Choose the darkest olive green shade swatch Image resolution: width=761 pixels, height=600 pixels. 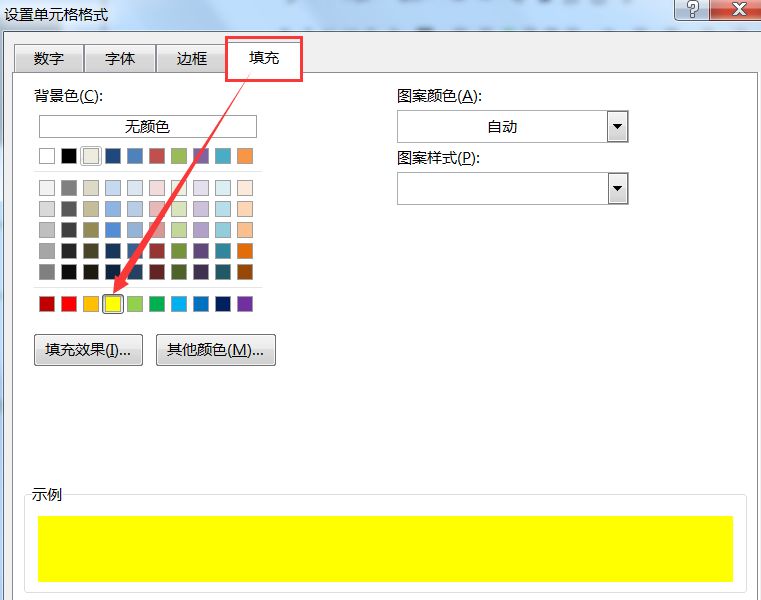point(179,272)
